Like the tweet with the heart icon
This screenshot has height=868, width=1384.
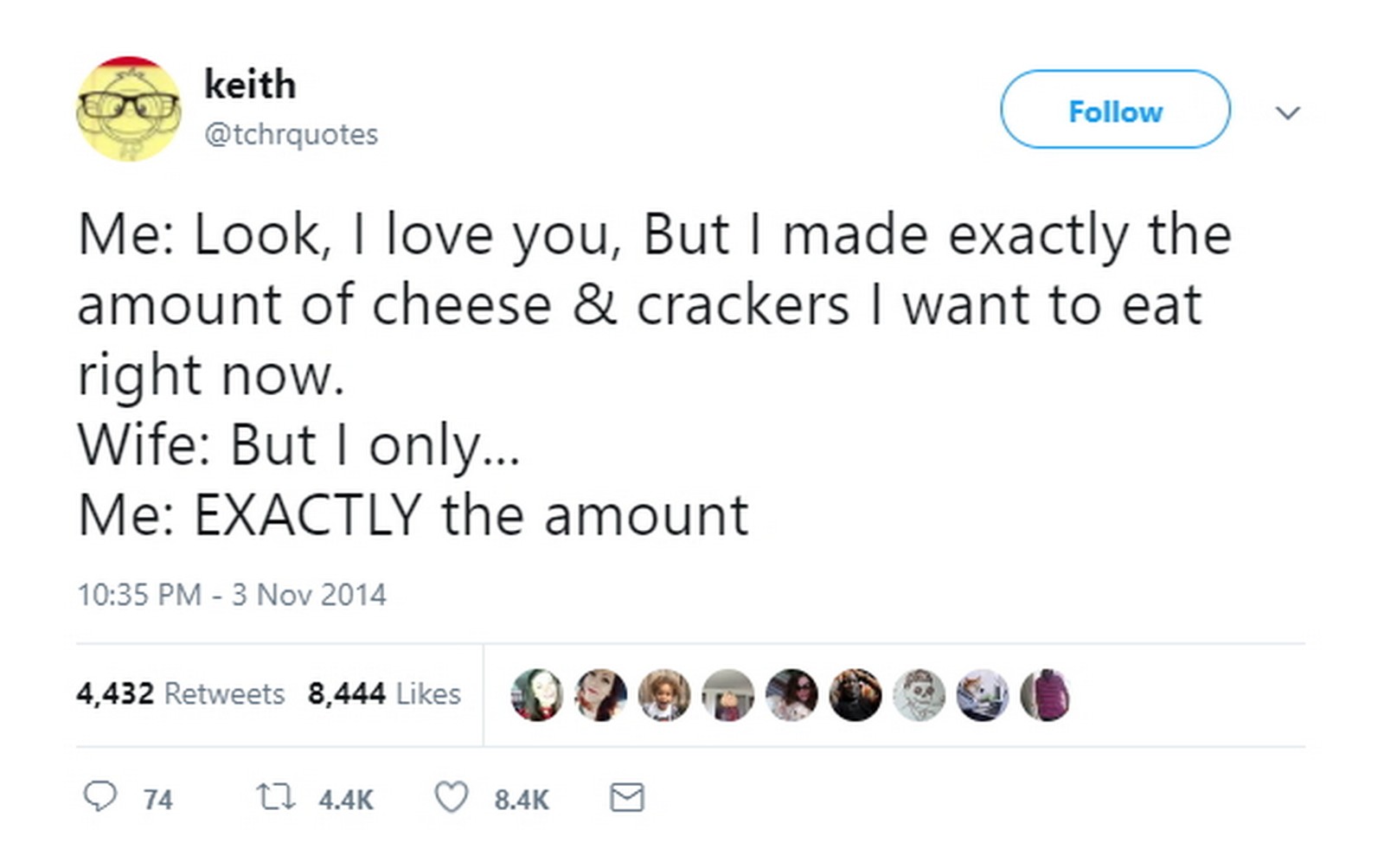pyautogui.click(x=451, y=796)
